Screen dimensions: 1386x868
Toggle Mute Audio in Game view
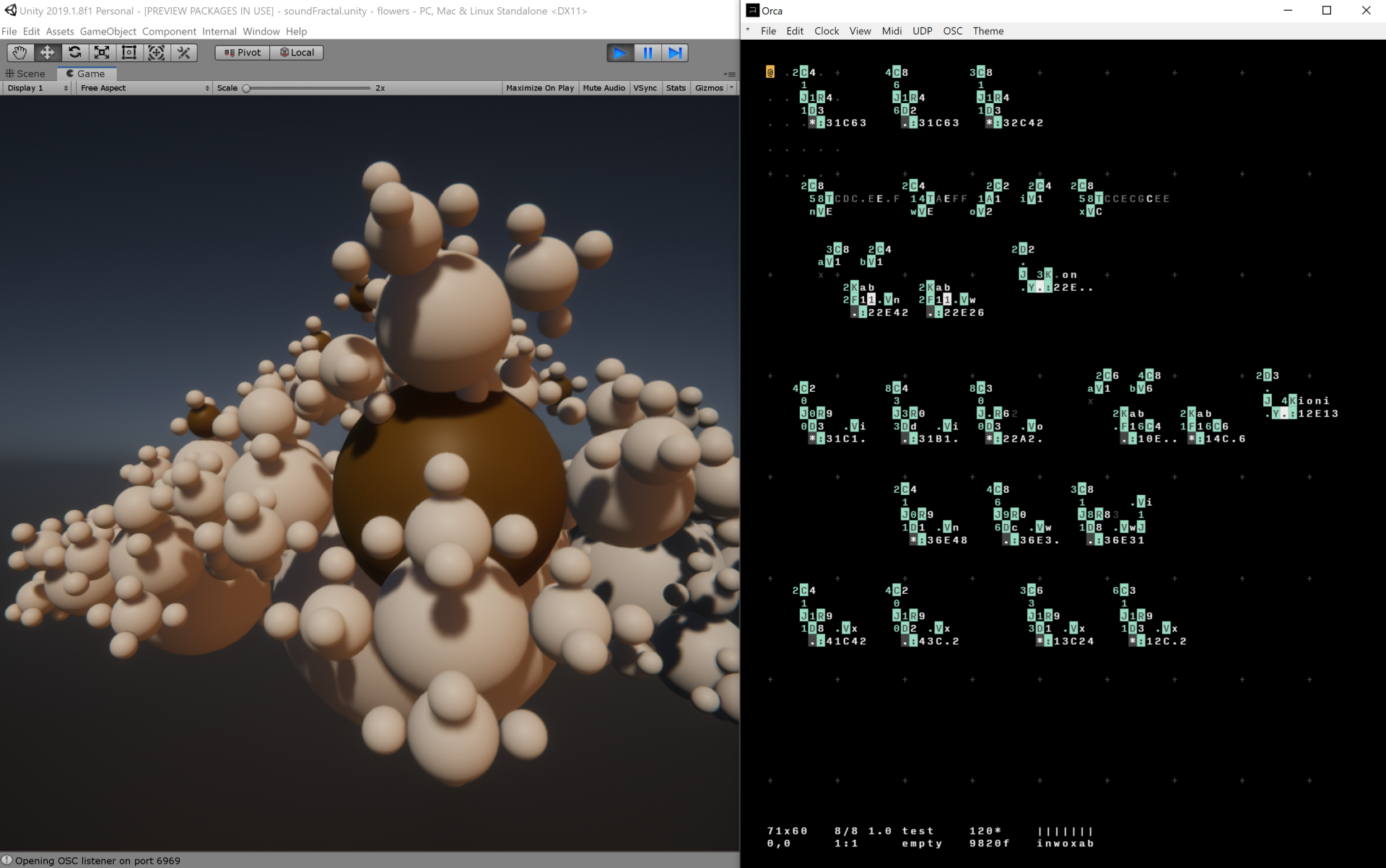603,88
